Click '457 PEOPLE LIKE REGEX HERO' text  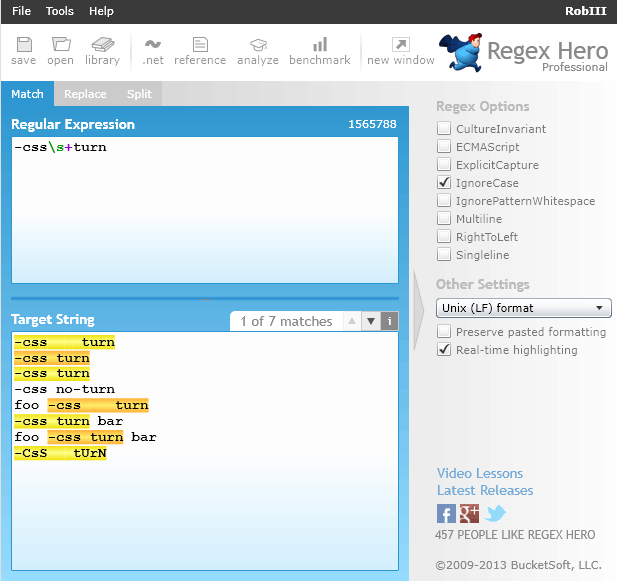(515, 535)
